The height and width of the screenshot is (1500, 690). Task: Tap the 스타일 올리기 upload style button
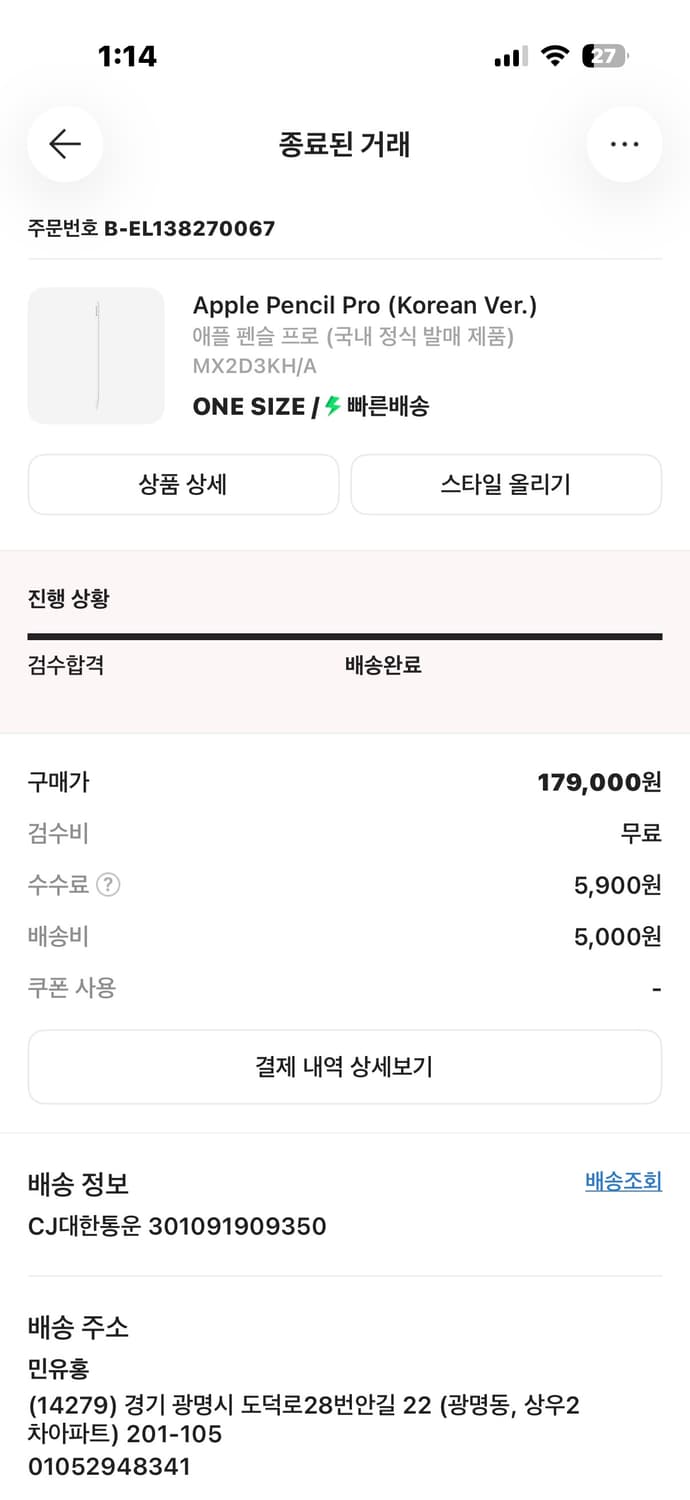click(506, 484)
